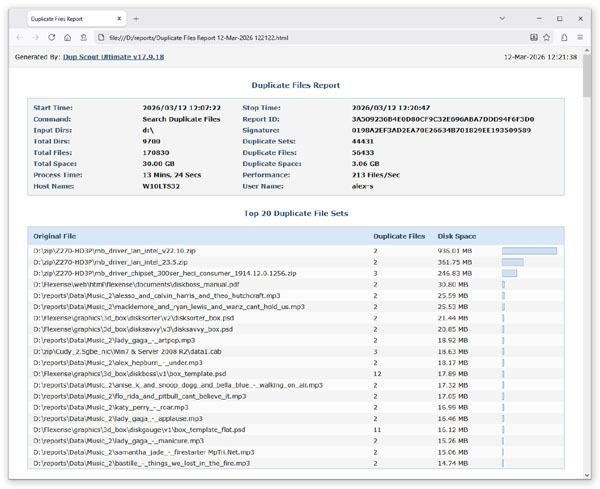Go back with the browser back arrow

20,37
